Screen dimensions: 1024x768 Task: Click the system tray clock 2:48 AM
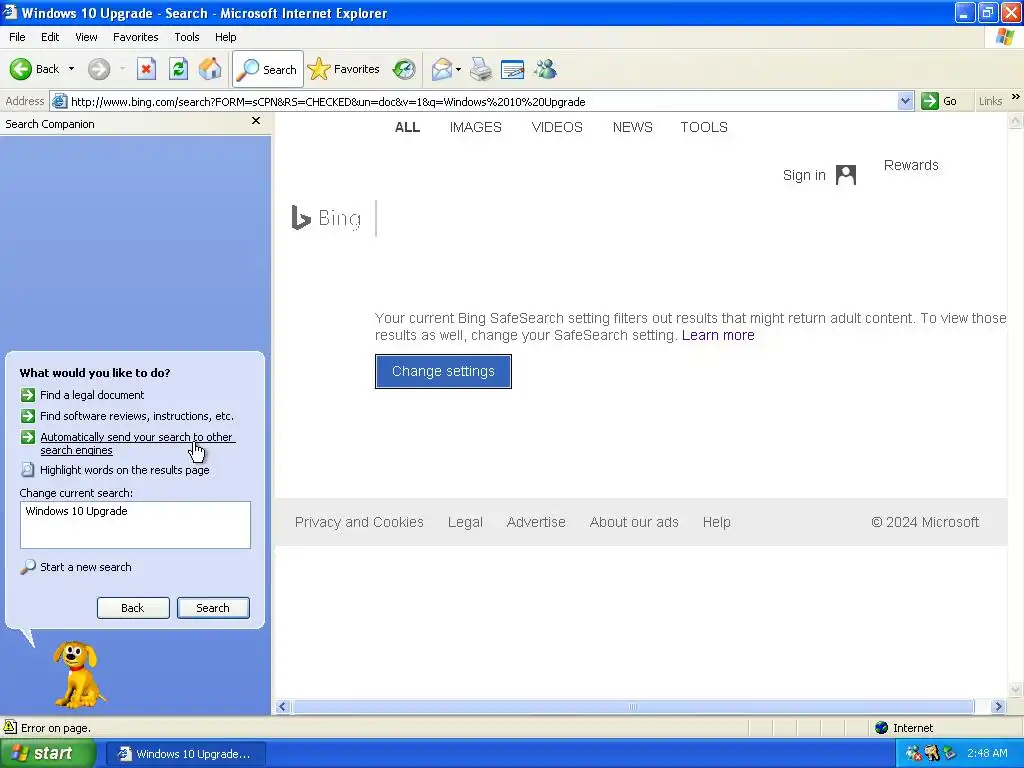[987, 754]
